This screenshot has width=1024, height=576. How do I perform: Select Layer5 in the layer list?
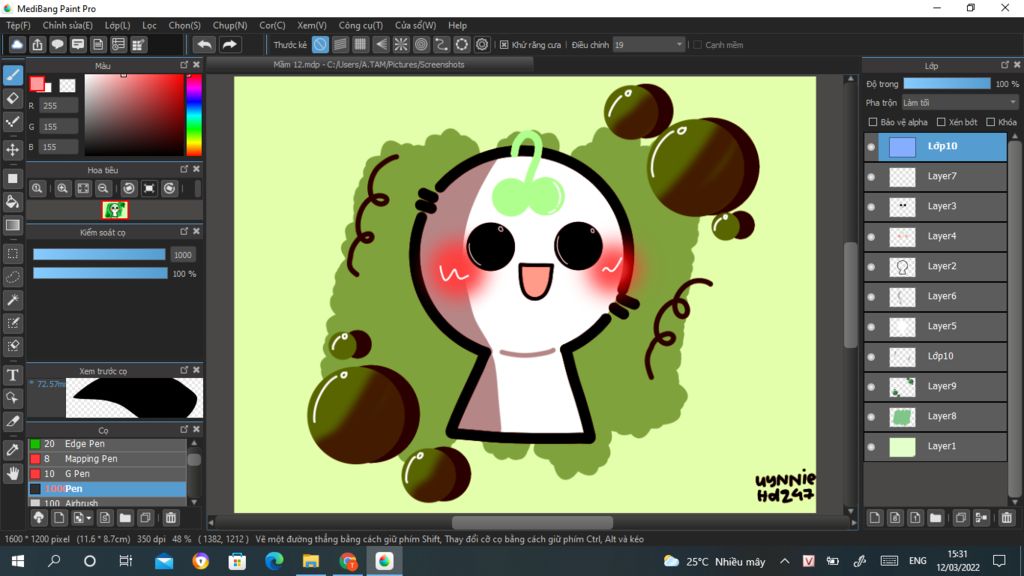tap(935, 327)
